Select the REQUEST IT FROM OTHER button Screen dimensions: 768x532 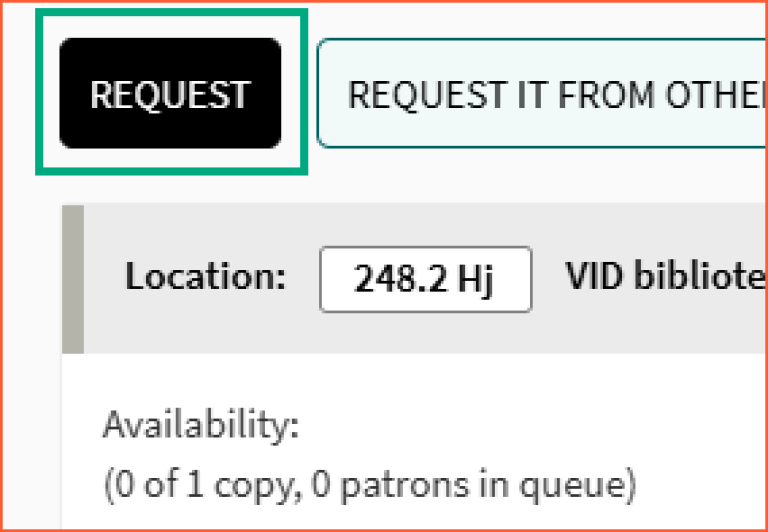542,93
